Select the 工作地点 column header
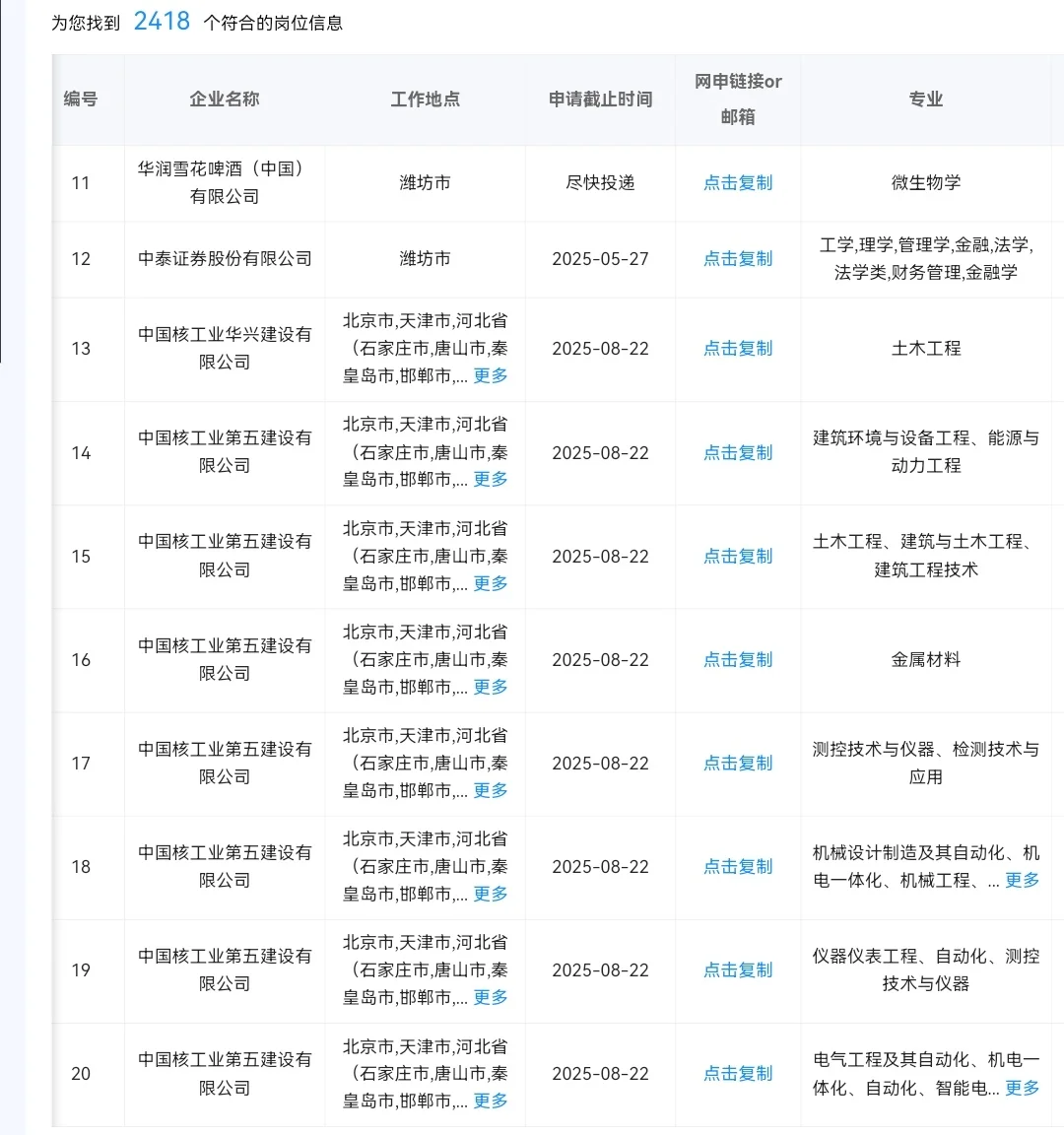This screenshot has height=1135, width=1064. 424,100
